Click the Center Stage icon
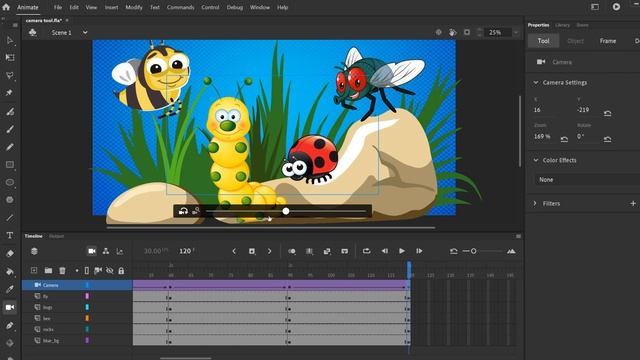Screen dimensions: 640x360 pos(438,32)
